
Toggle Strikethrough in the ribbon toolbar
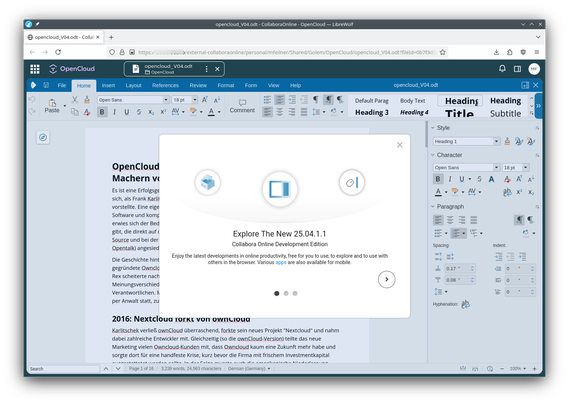(139, 112)
